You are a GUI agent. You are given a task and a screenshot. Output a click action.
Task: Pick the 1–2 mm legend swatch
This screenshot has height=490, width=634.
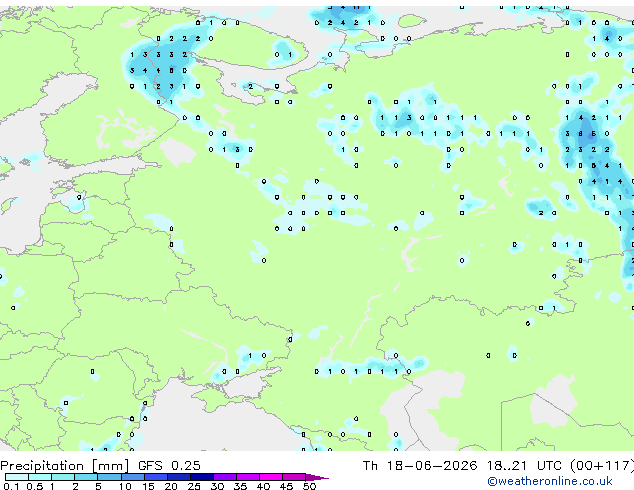point(63,477)
